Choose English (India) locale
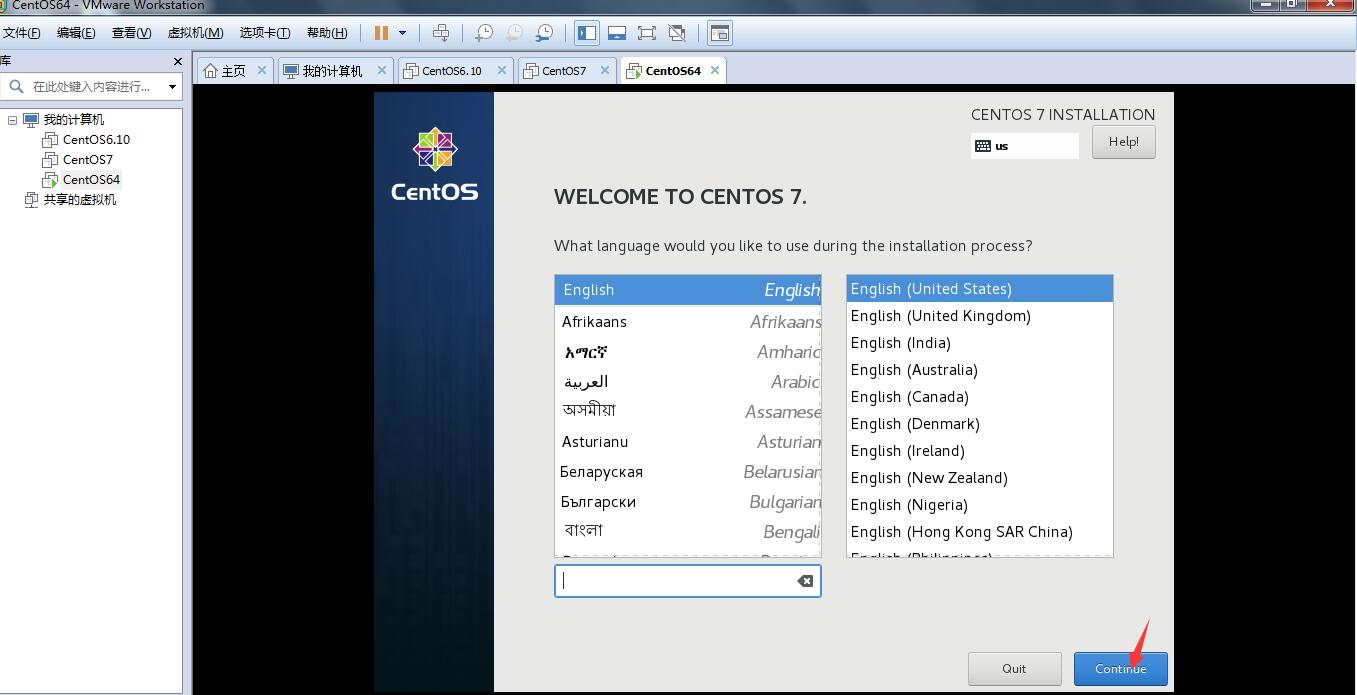1357x695 pixels. point(980,343)
